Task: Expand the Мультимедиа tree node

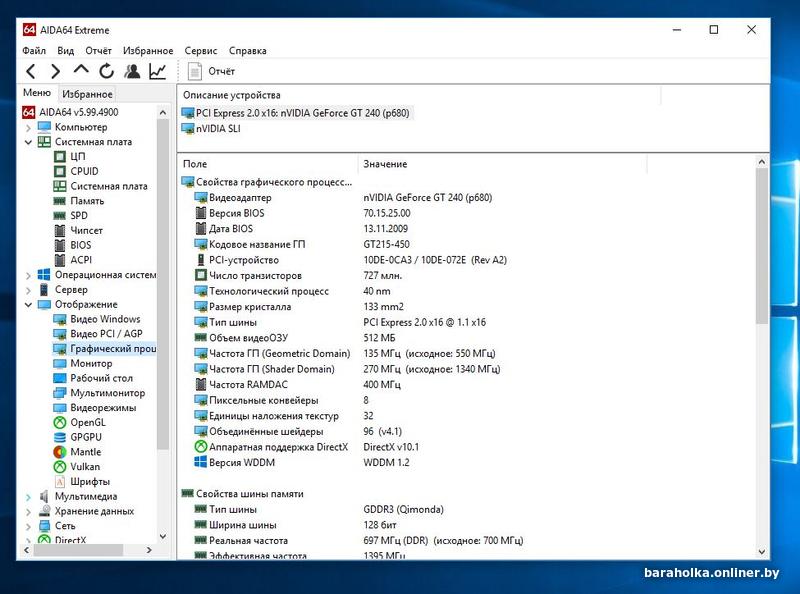Action: pyautogui.click(x=29, y=497)
